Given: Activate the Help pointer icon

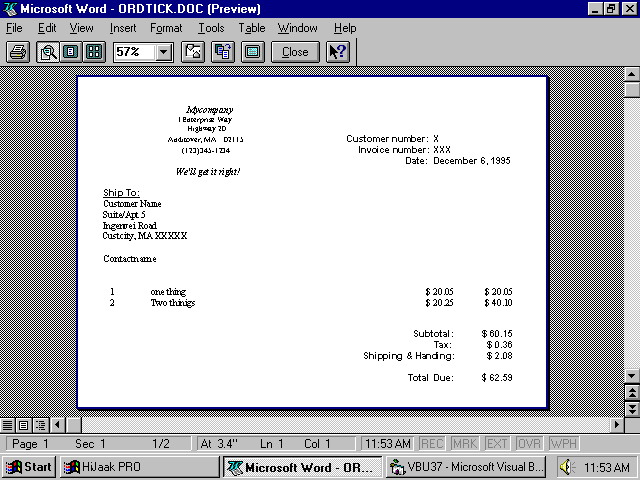Looking at the screenshot, I should point(337,52).
